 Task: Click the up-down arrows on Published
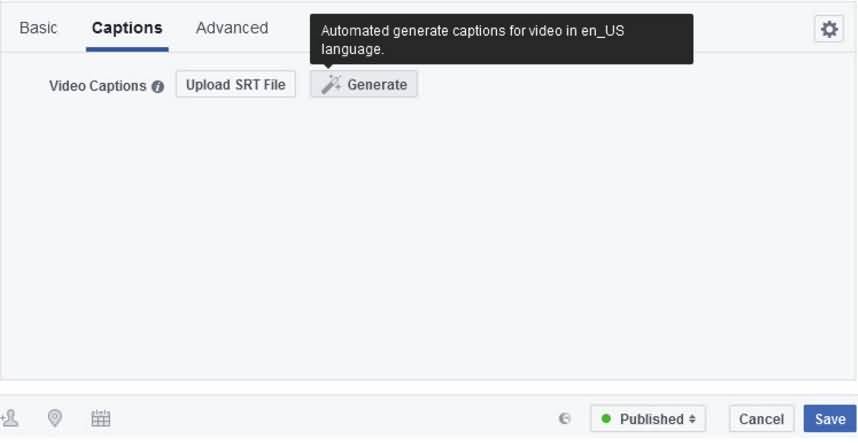click(692, 420)
